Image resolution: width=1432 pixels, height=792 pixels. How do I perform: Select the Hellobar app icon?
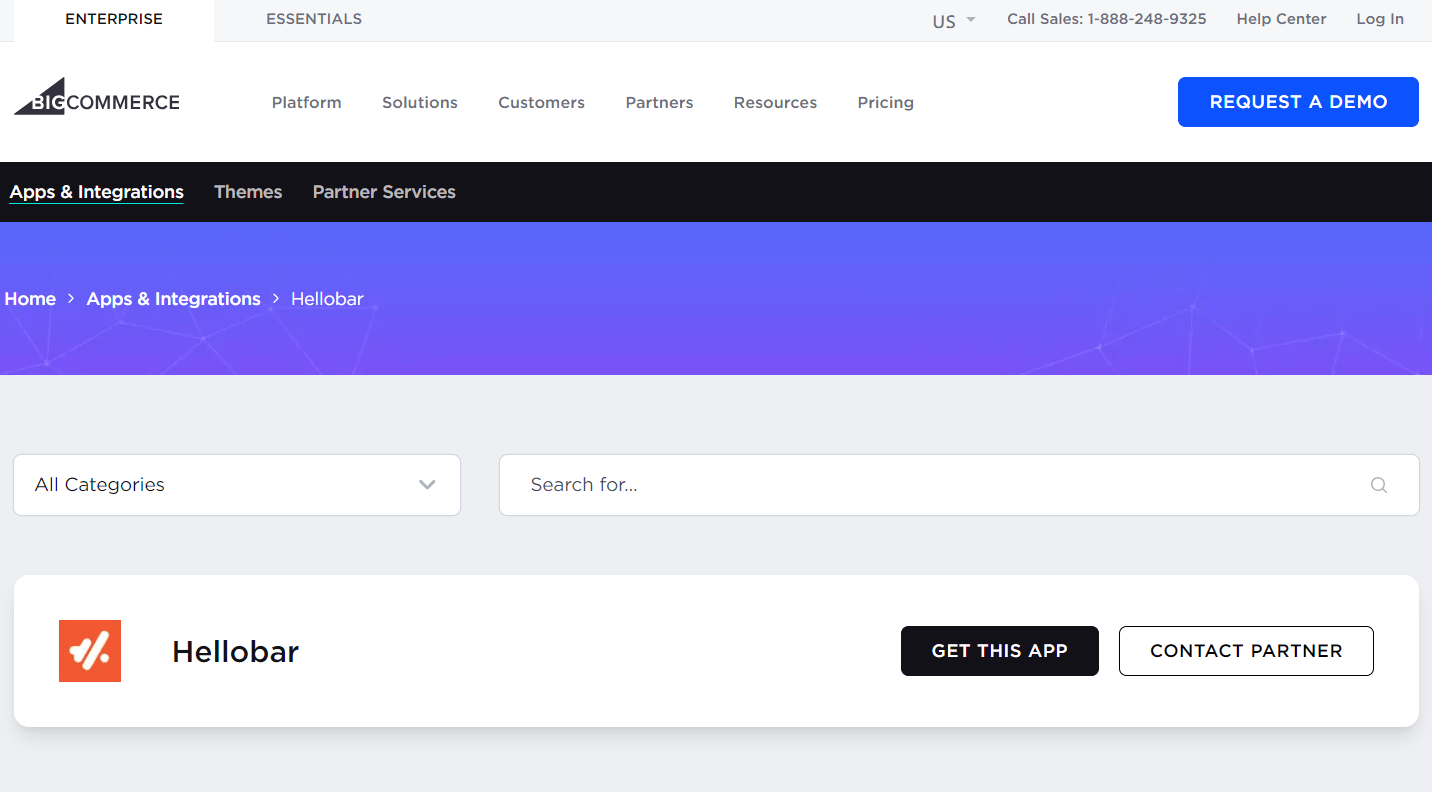[x=89, y=650]
